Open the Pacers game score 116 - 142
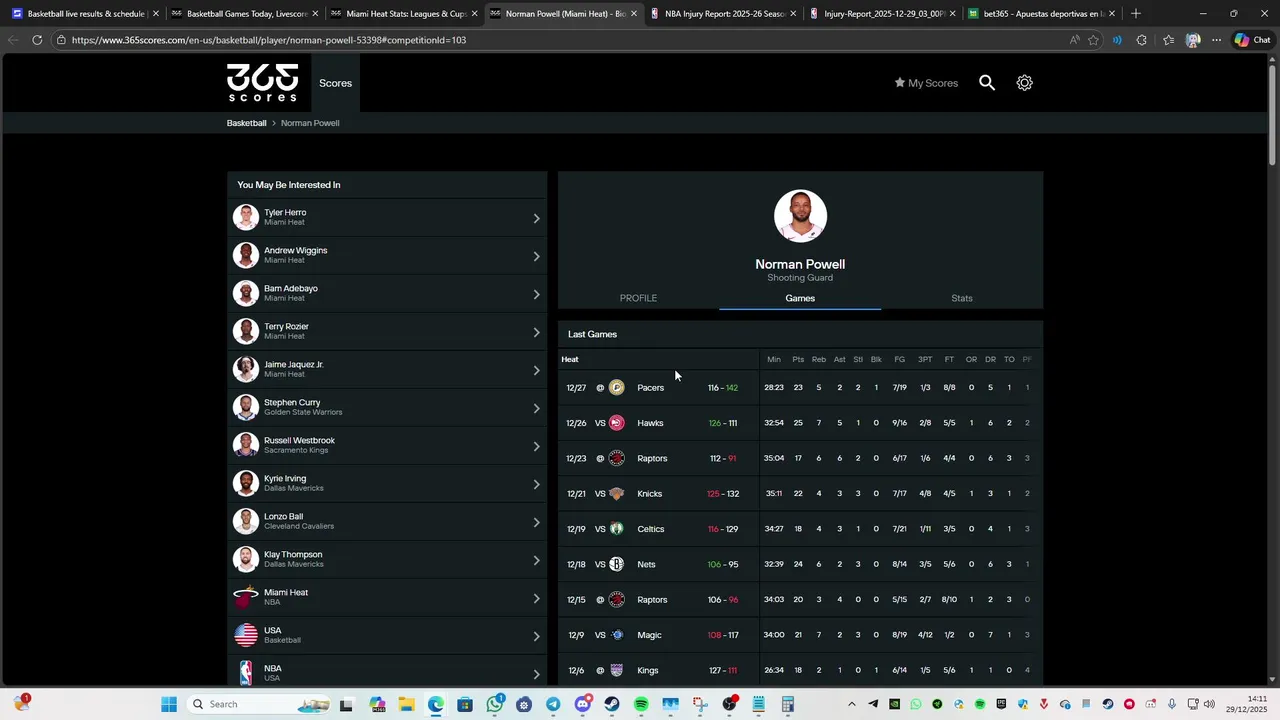Viewport: 1280px width, 720px height. pos(722,388)
